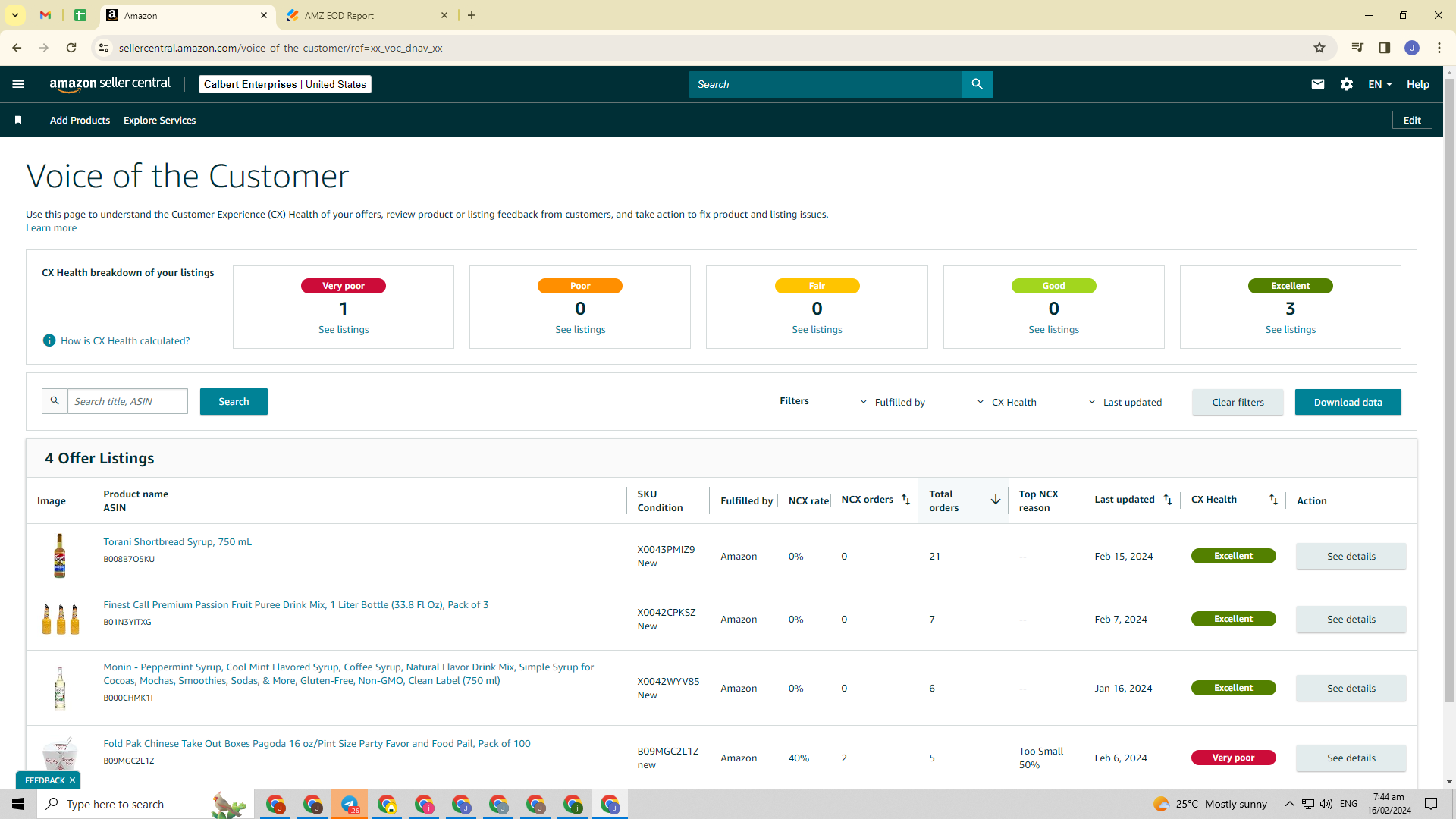The image size is (1456, 819).
Task: Open the Windows notification center icon
Action: pyautogui.click(x=1431, y=804)
